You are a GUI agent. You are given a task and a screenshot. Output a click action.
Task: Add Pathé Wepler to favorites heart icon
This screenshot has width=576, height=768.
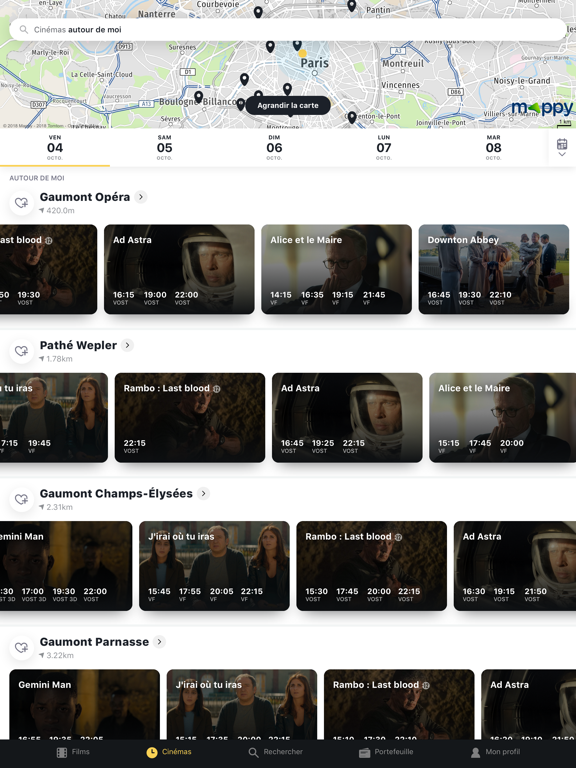click(x=22, y=351)
